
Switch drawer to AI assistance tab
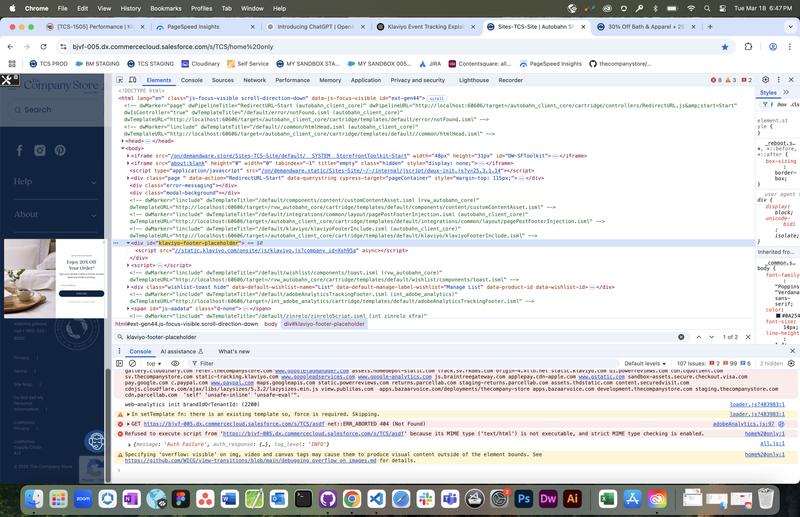click(182, 351)
